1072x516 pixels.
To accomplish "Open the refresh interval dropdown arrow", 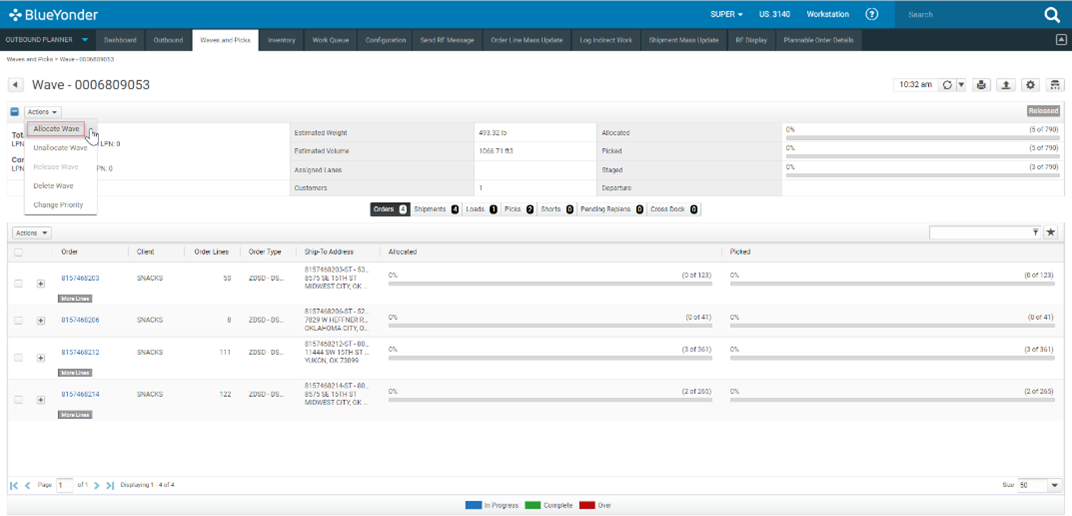I will point(961,85).
